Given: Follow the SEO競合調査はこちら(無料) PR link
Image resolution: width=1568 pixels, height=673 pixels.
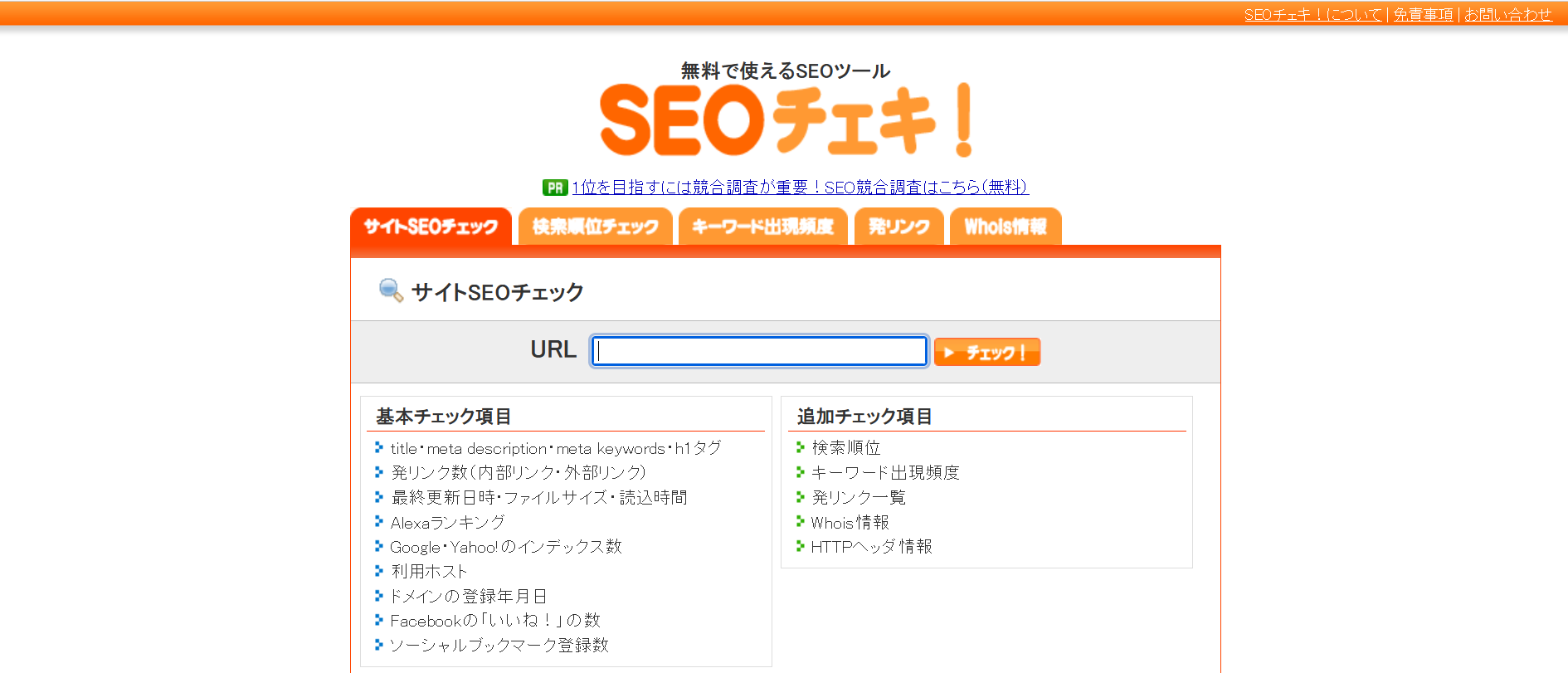Looking at the screenshot, I should [801, 188].
